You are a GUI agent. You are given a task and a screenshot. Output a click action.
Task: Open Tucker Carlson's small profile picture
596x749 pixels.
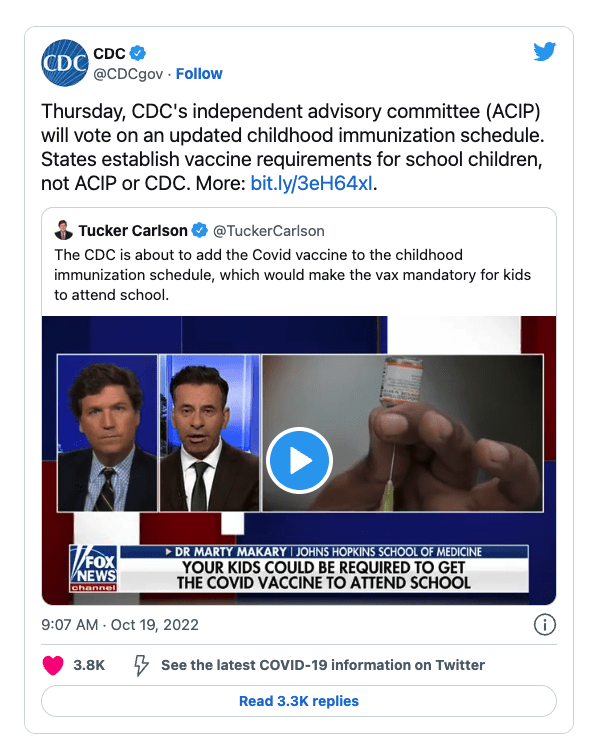click(x=64, y=230)
